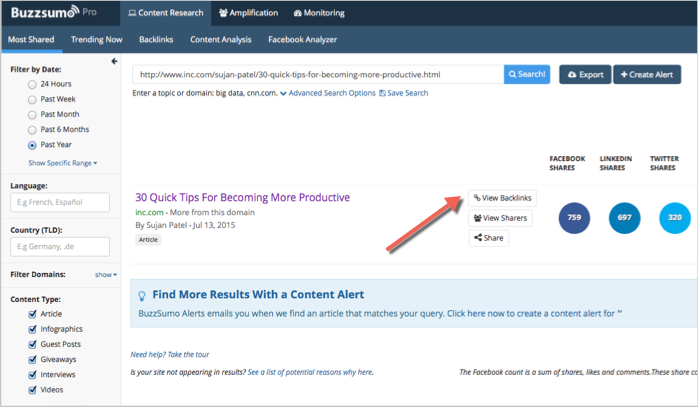Image resolution: width=698 pixels, height=407 pixels.
Task: Open Content Research top menu
Action: pyautogui.click(x=166, y=13)
